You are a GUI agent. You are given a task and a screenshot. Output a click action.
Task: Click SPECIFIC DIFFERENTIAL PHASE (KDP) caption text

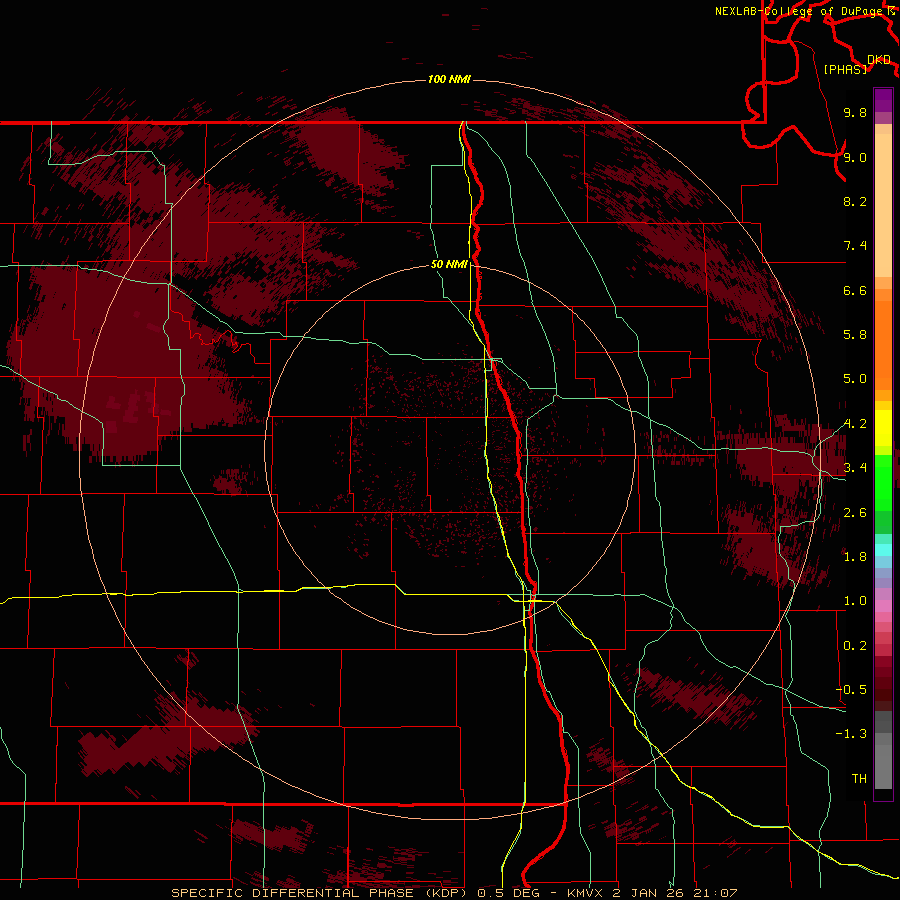coord(317,893)
